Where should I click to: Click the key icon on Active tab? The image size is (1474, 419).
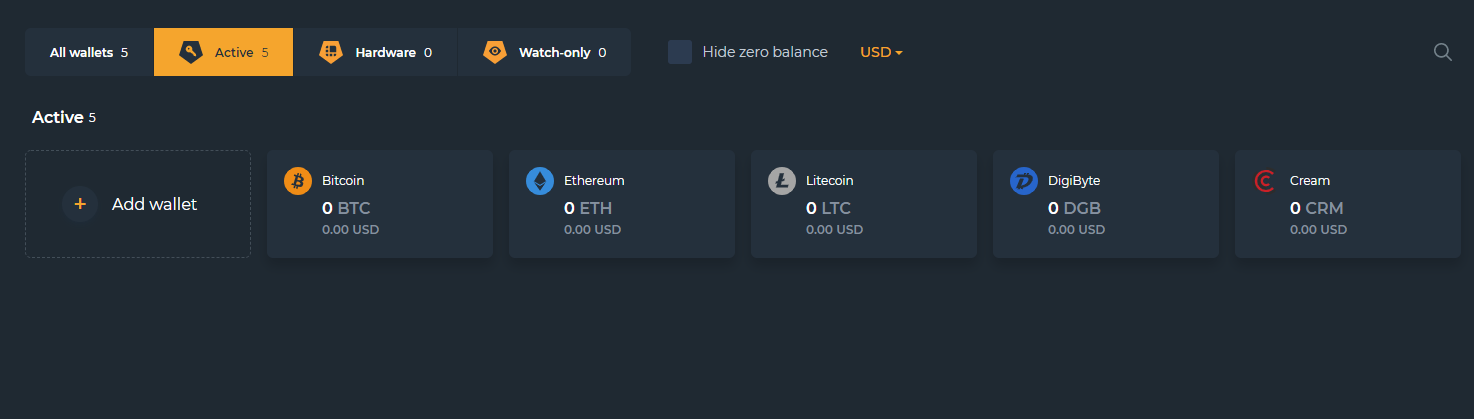click(191, 52)
